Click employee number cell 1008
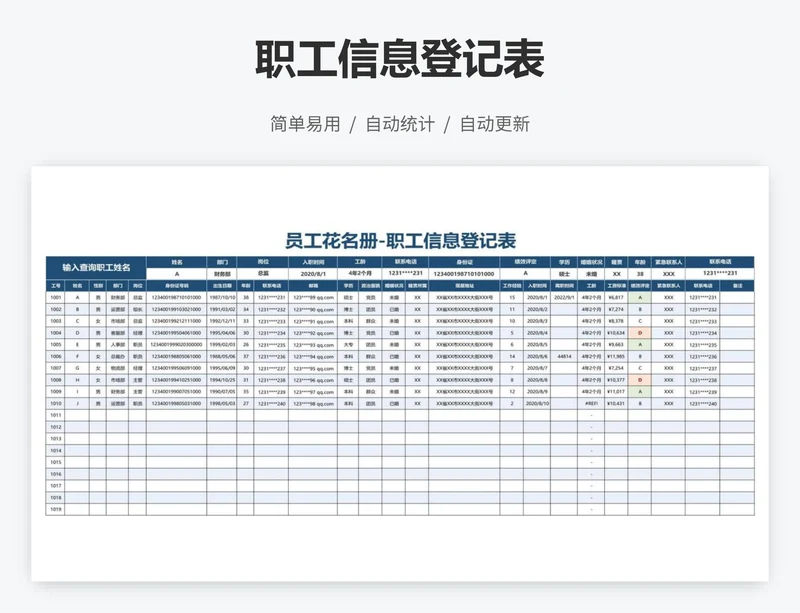 56,380
